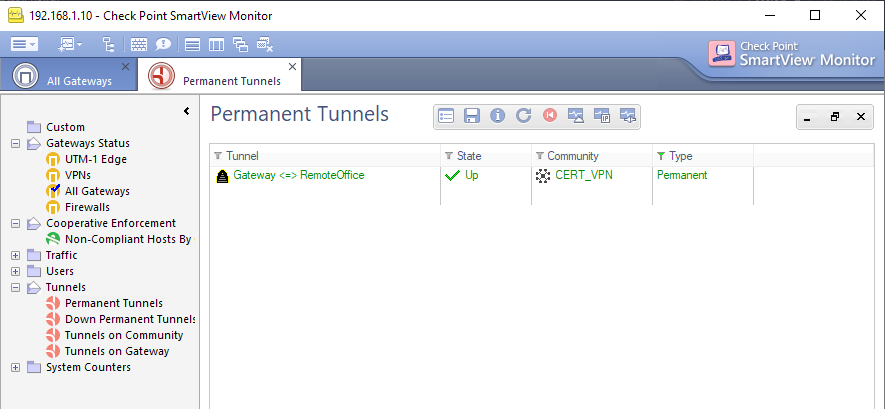This screenshot has height=409, width=885.
Task: Open the main application menu button
Action: (x=24, y=44)
